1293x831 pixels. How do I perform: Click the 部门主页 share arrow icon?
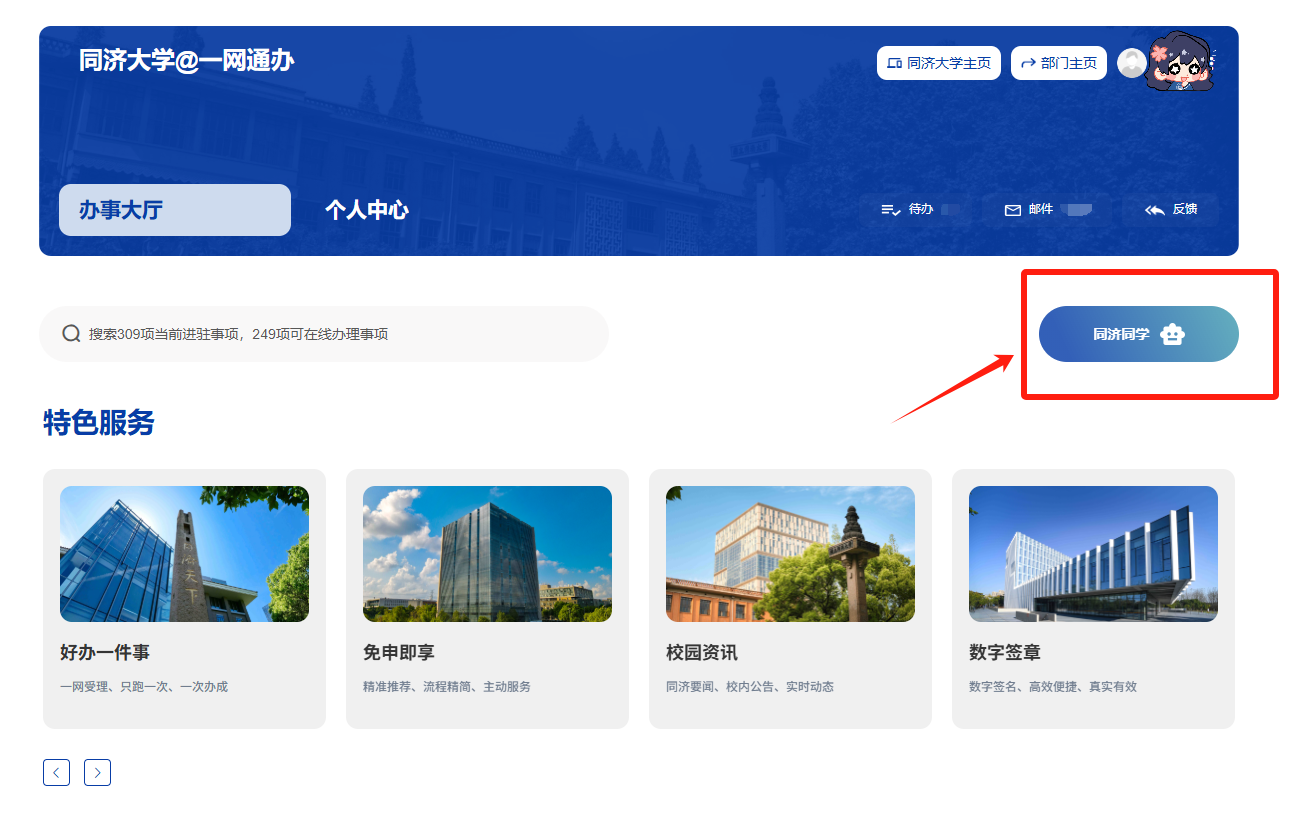coord(1028,63)
